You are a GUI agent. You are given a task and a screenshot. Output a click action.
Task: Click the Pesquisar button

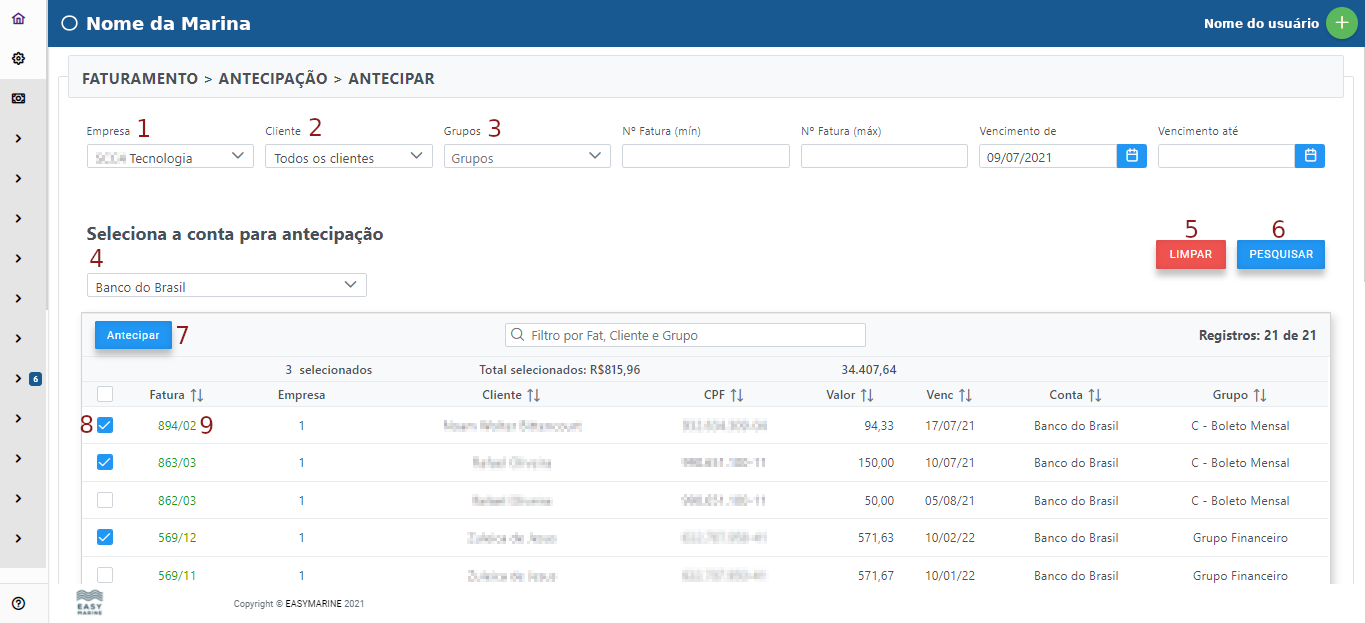tap(1280, 254)
